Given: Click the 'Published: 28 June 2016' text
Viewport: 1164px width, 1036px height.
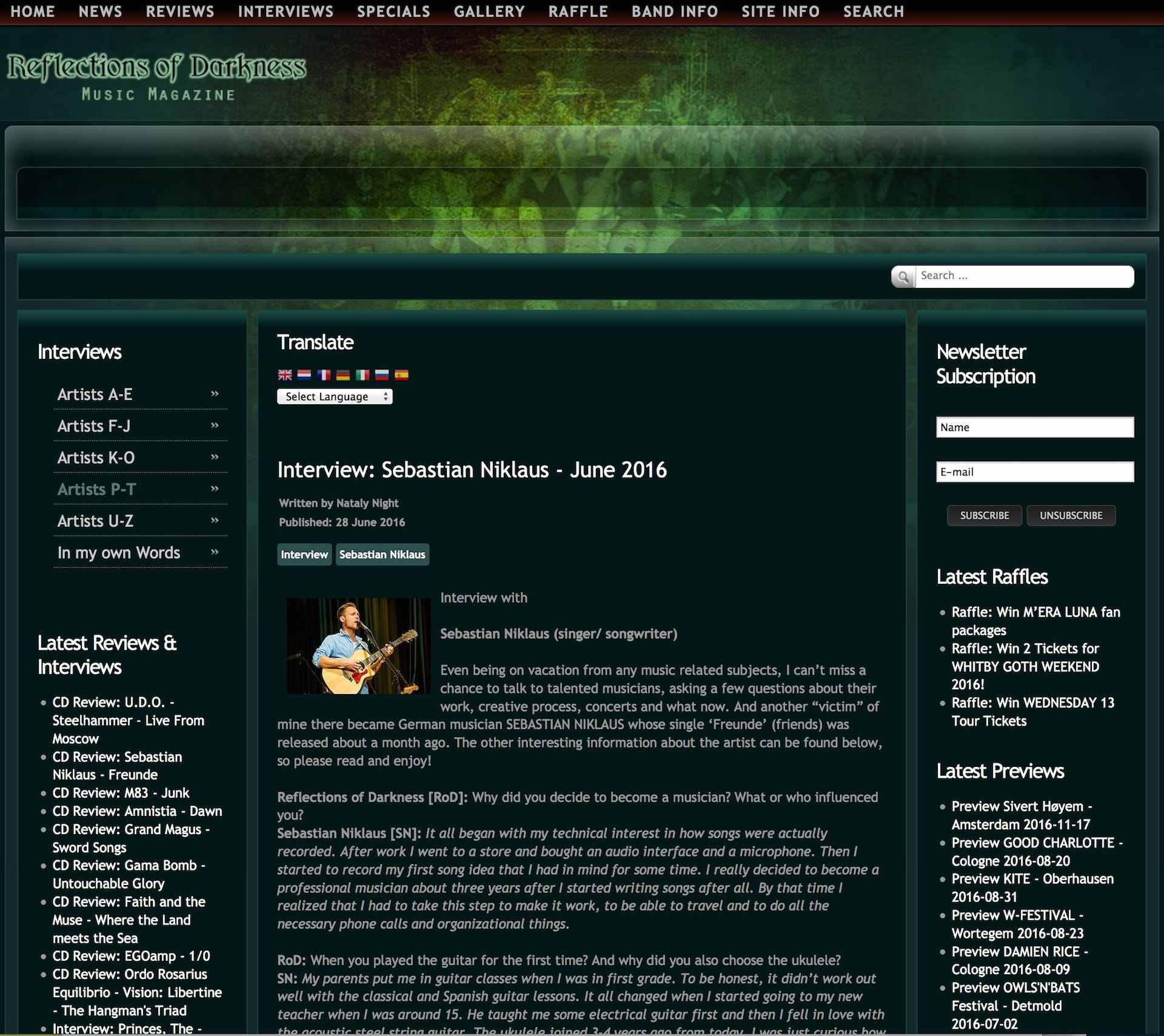Looking at the screenshot, I should pos(342,522).
